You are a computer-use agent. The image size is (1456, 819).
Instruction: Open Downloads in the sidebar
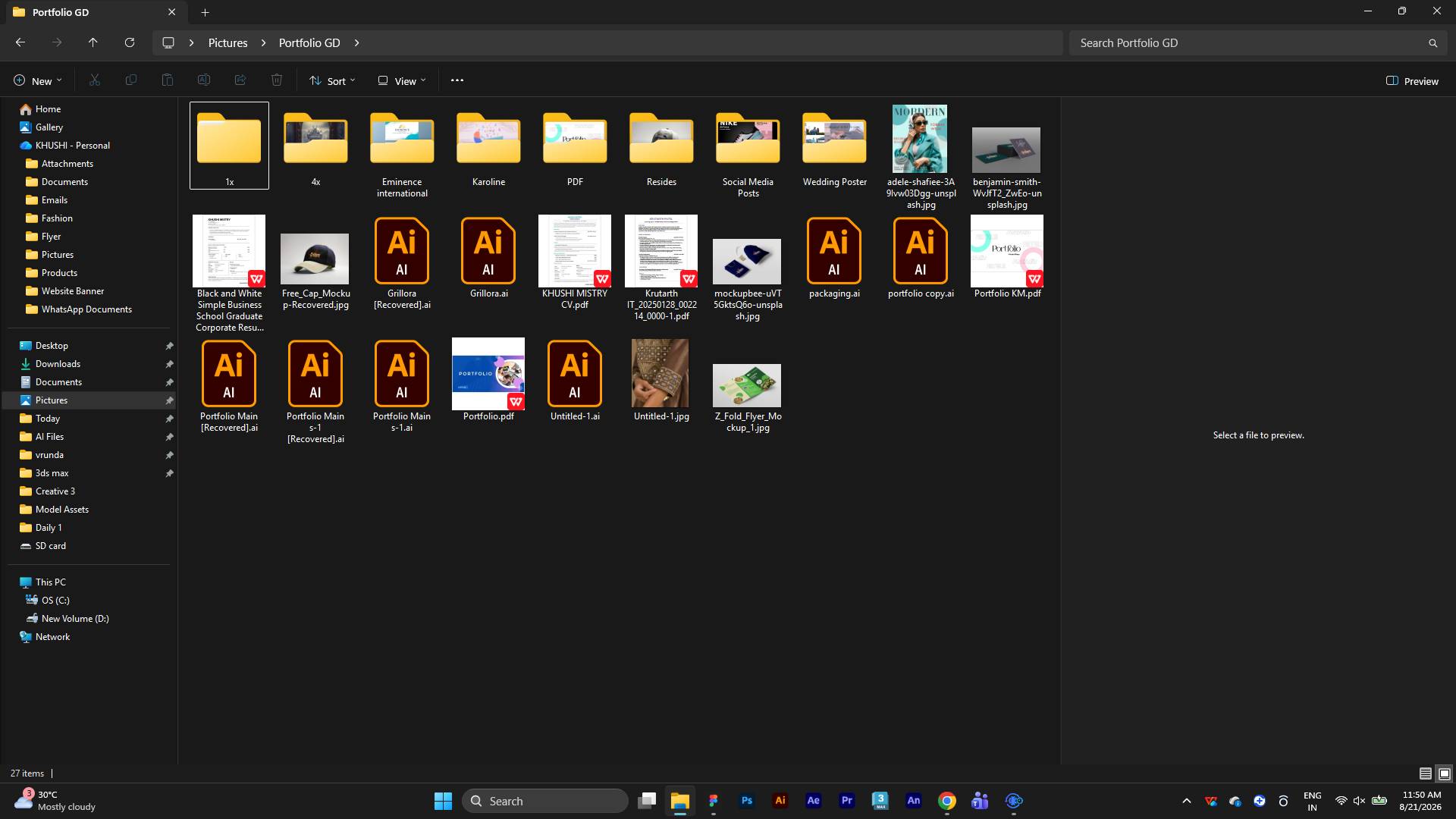58,364
